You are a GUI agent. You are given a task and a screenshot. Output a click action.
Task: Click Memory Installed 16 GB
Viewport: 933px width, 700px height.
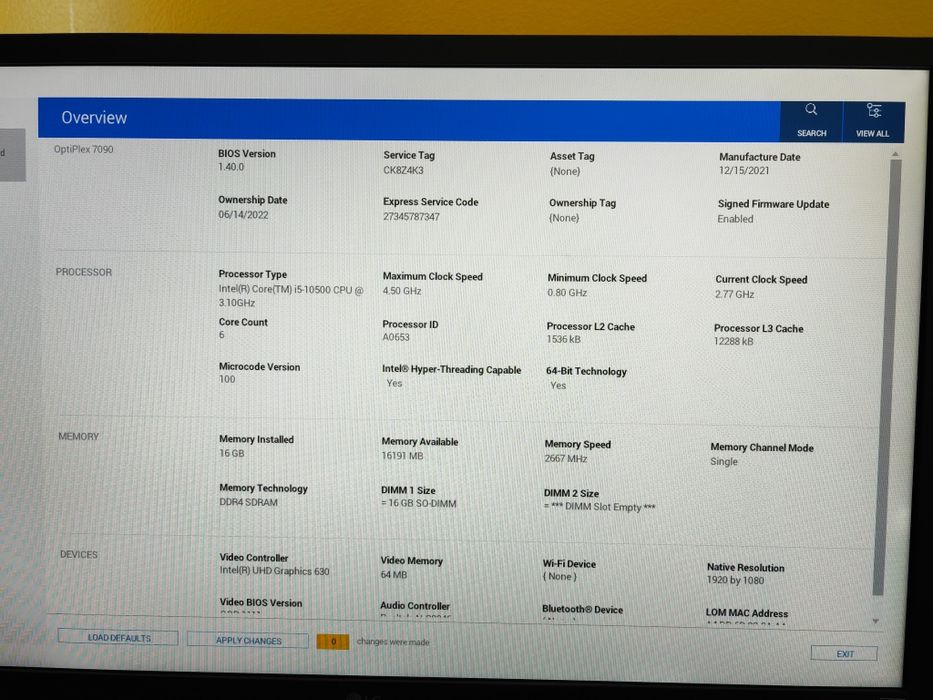[231, 454]
